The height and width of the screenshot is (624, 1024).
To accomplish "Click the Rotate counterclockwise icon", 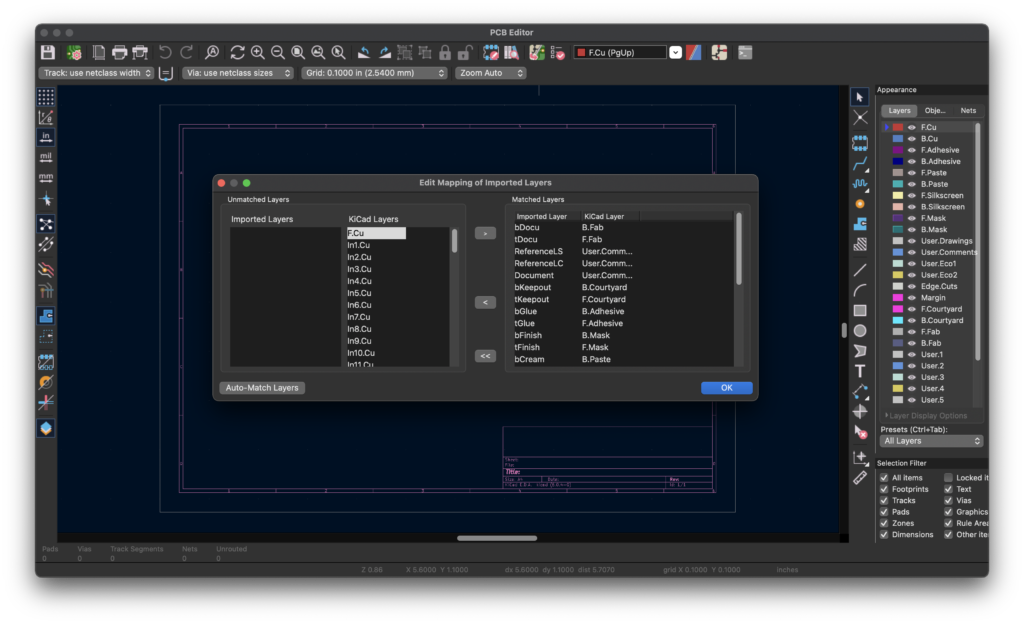I will click(x=364, y=52).
